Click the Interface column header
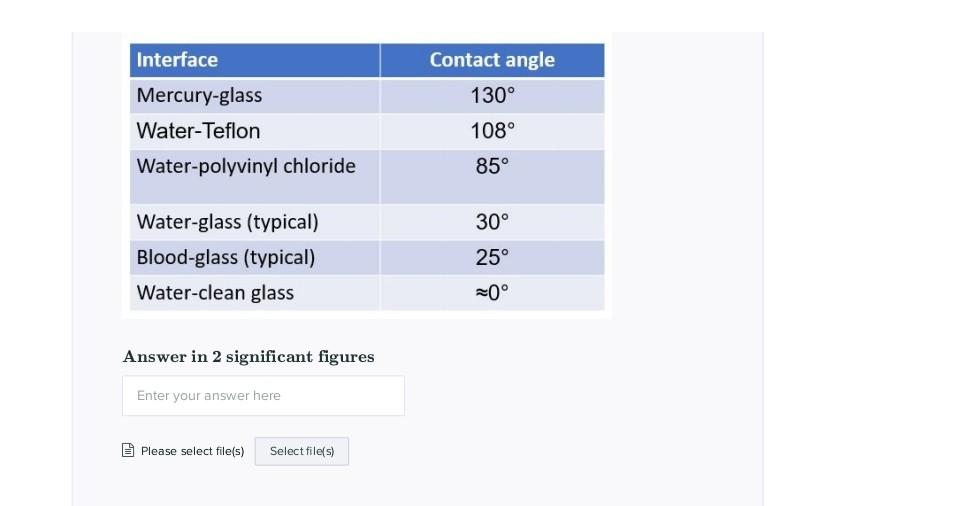Image resolution: width=959 pixels, height=506 pixels. point(254,60)
